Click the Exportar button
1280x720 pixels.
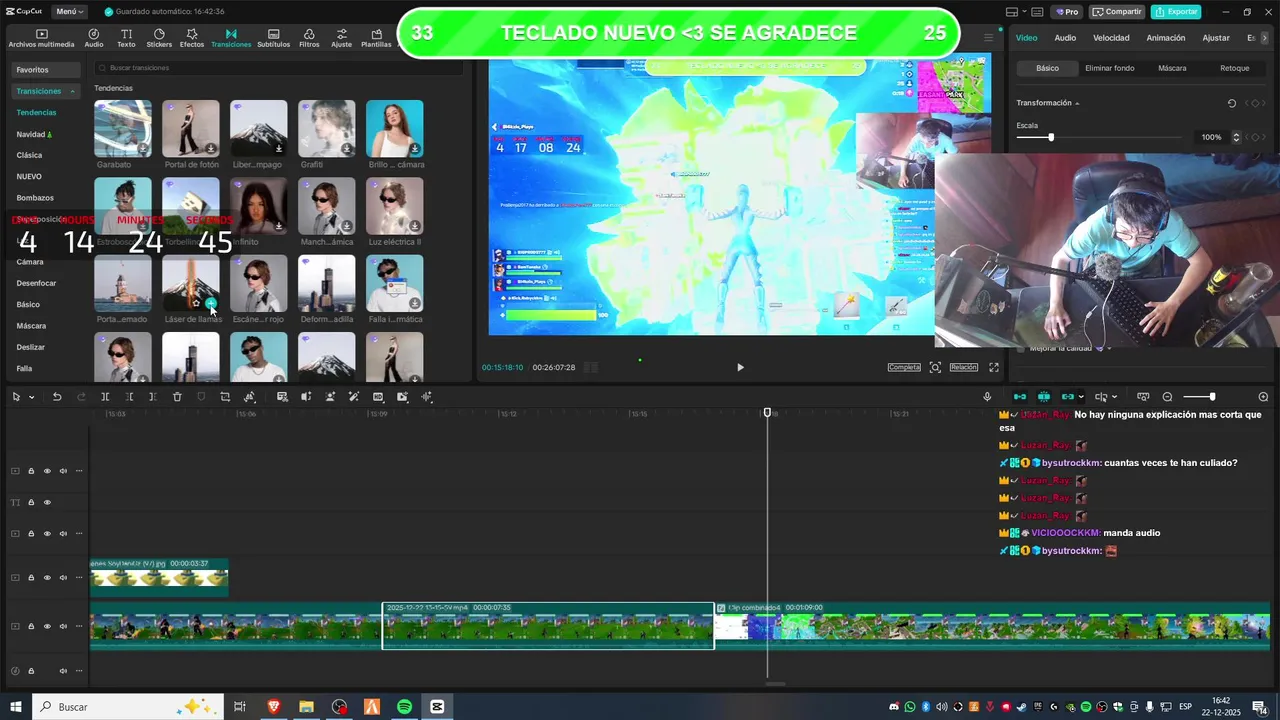pos(1176,12)
